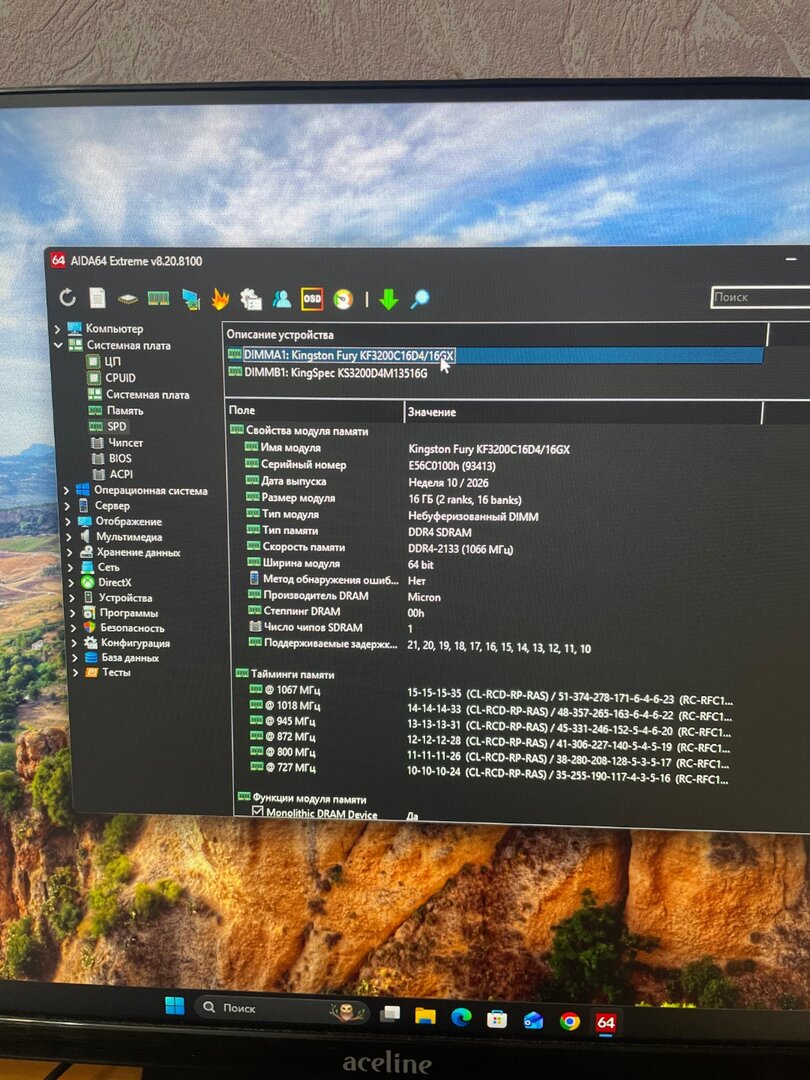
Task: Select the SPD tree entry
Action: 116,426
